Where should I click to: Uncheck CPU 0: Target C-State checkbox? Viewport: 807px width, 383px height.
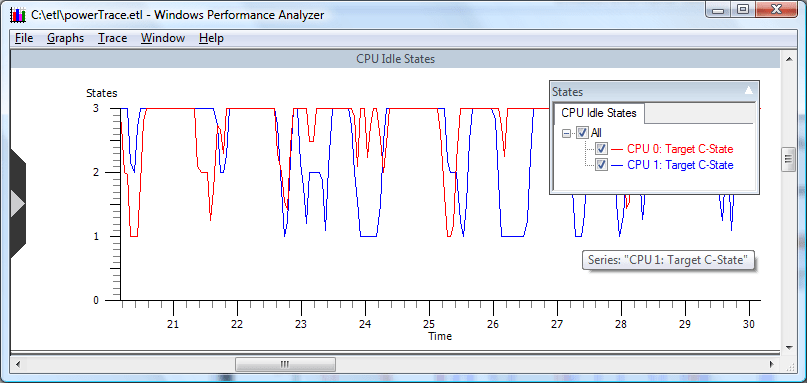click(x=601, y=149)
